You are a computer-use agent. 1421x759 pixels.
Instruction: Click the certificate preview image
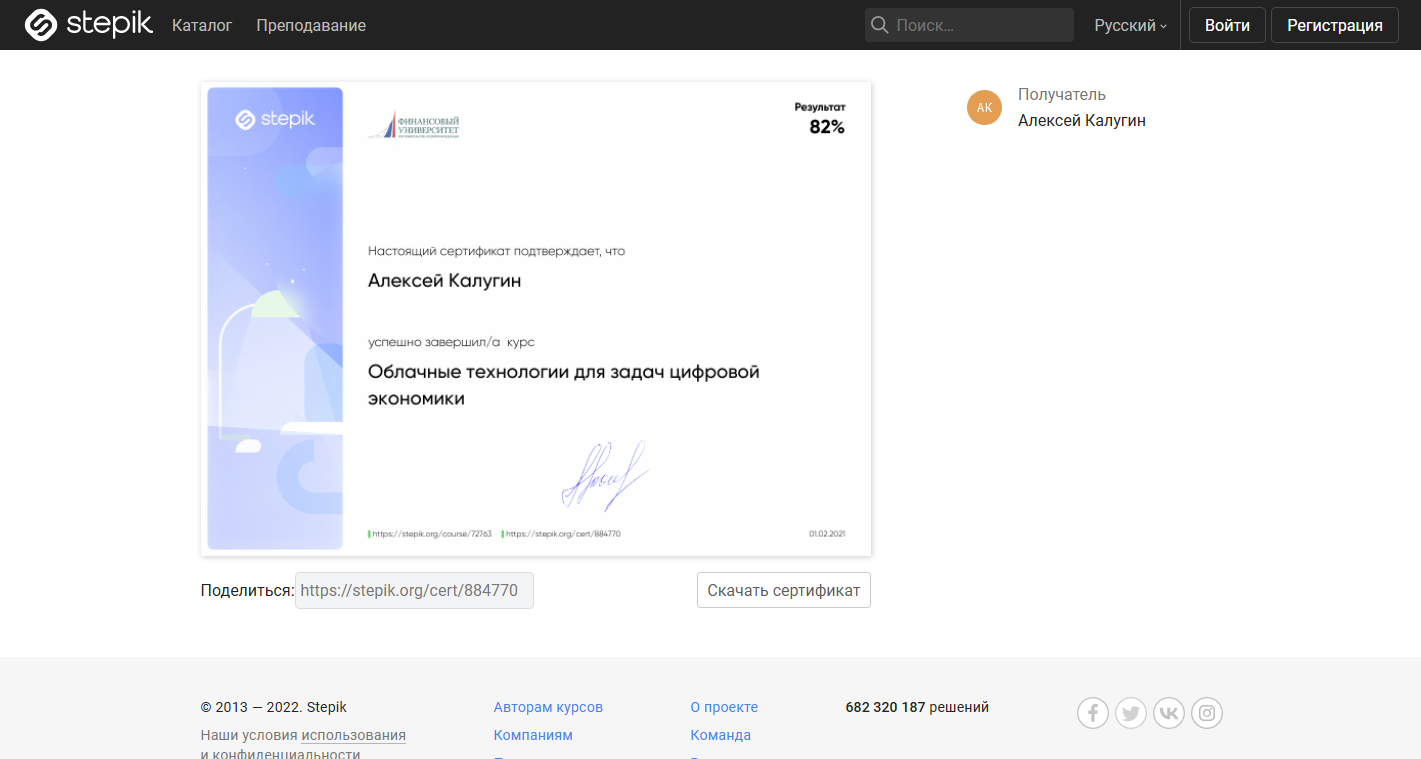(x=536, y=318)
